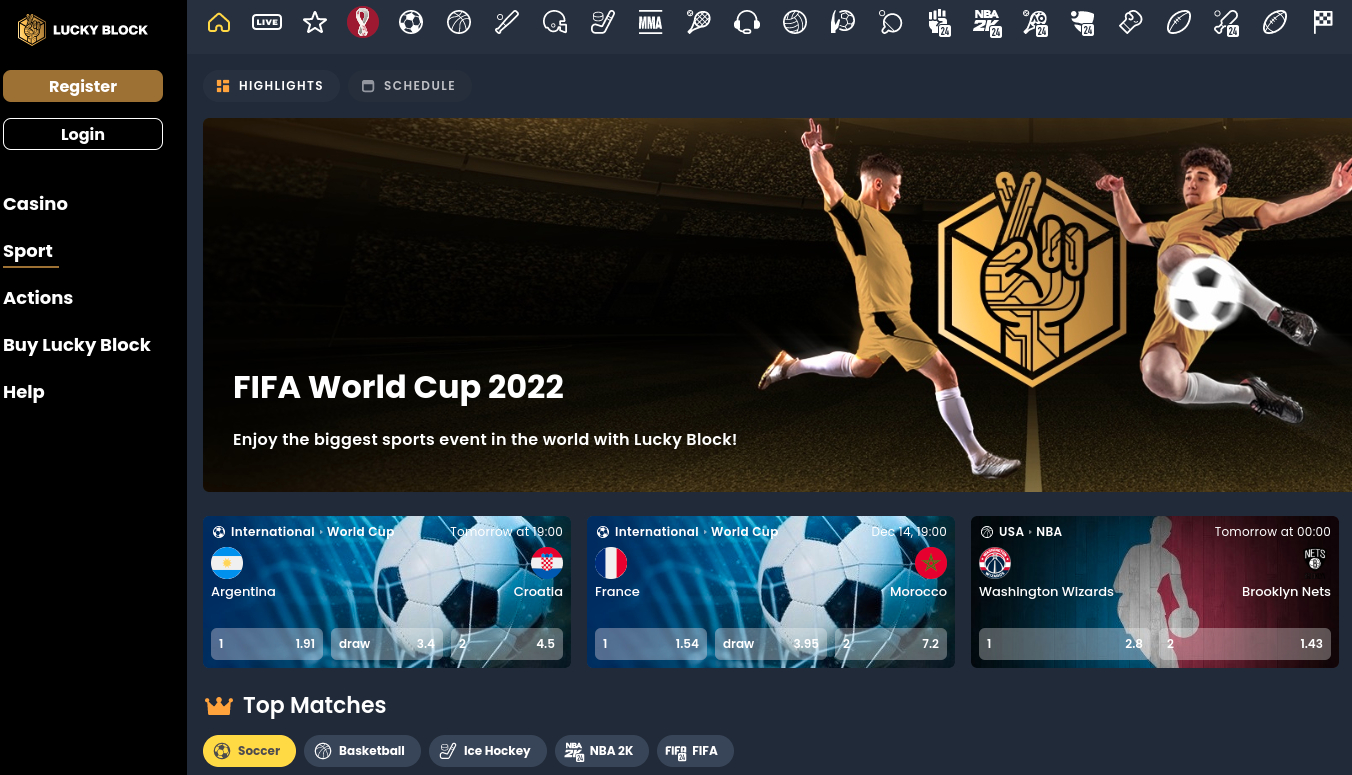This screenshot has width=1352, height=775.
Task: Click the Morocco flag icon
Action: (x=931, y=563)
